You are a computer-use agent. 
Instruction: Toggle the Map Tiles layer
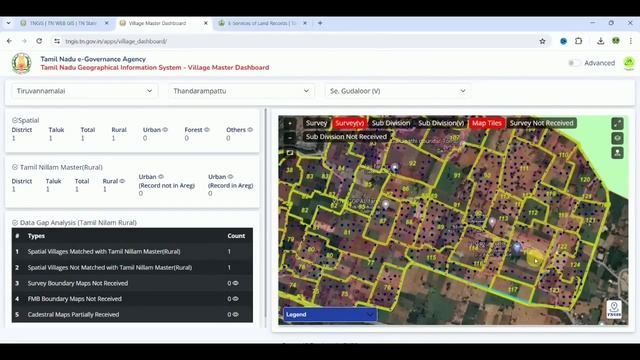click(x=487, y=123)
